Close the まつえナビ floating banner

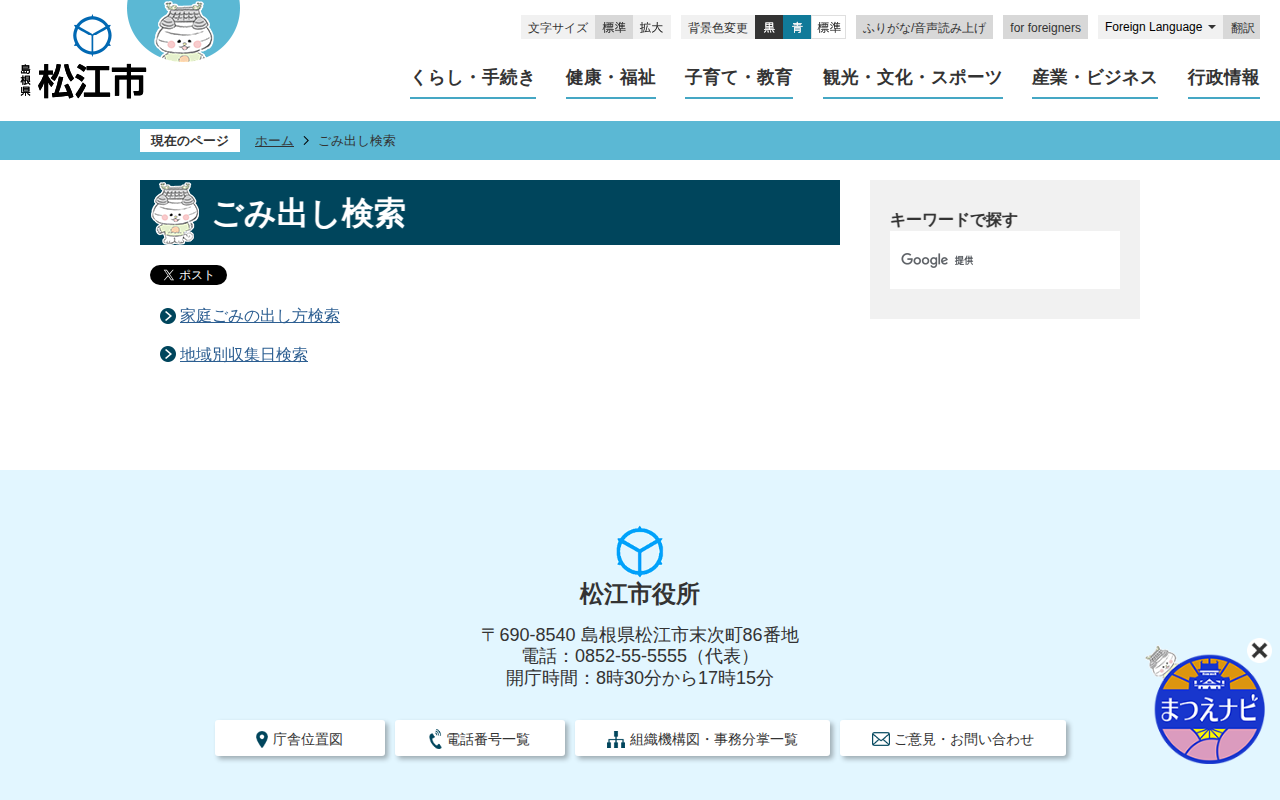[1259, 650]
